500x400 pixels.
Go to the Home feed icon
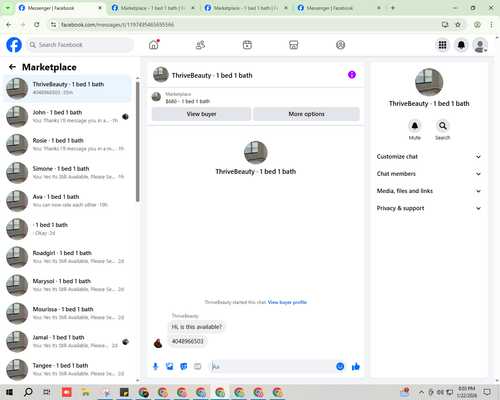click(x=154, y=45)
